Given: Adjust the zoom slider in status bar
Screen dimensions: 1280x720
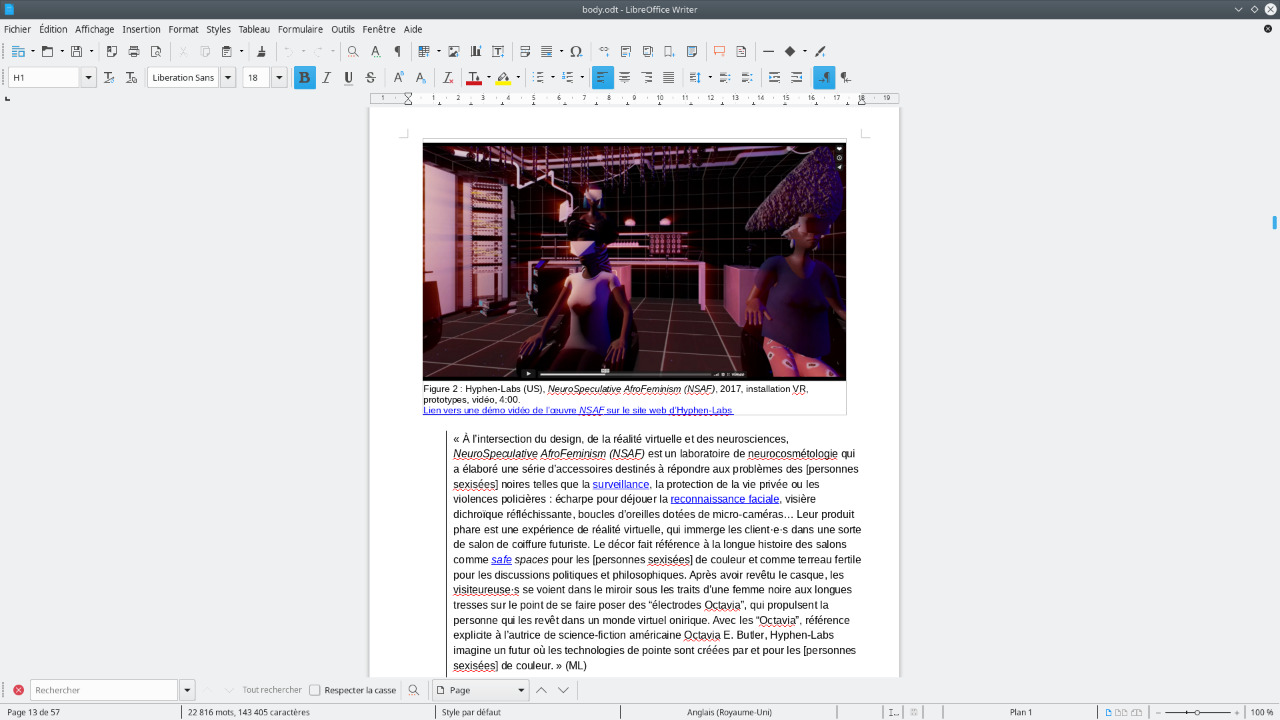Looking at the screenshot, I should point(1197,712).
